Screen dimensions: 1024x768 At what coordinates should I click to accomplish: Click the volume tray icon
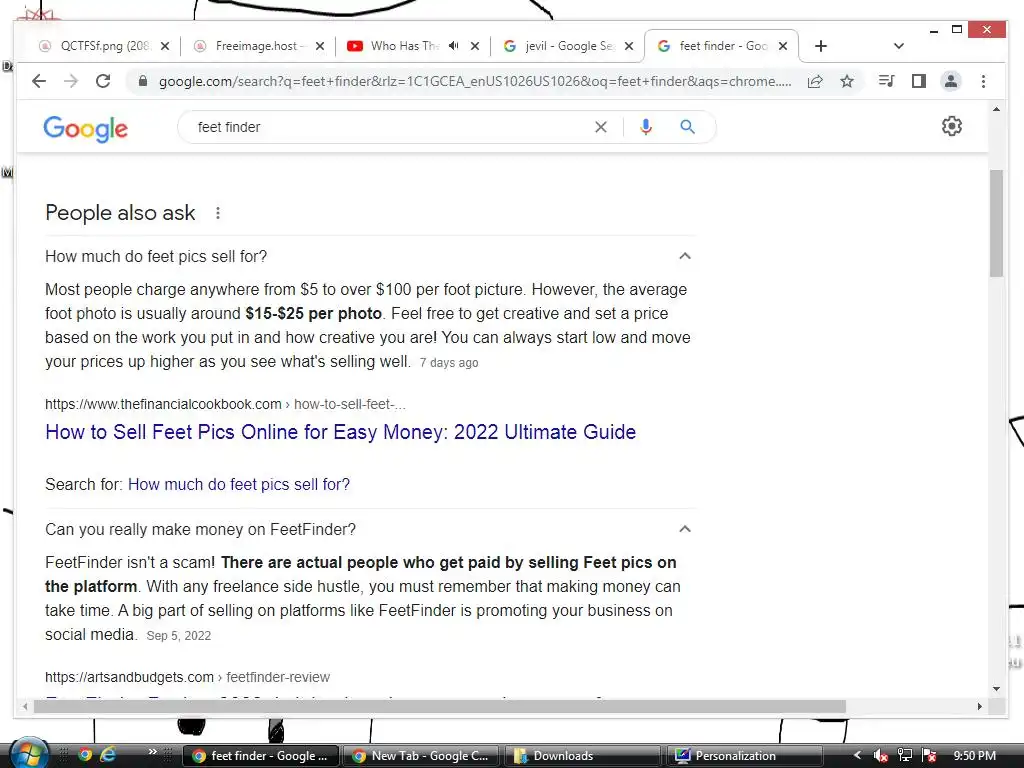pos(880,756)
